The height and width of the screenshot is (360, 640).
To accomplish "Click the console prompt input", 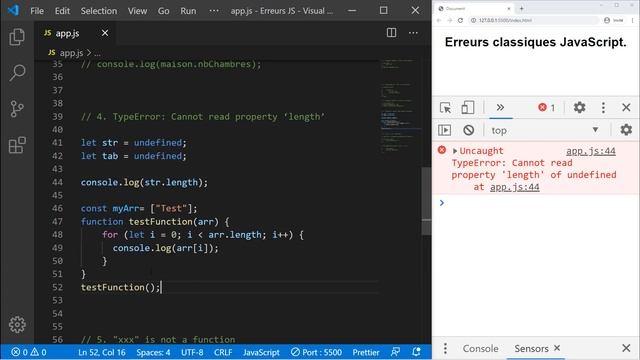I will point(541,203).
